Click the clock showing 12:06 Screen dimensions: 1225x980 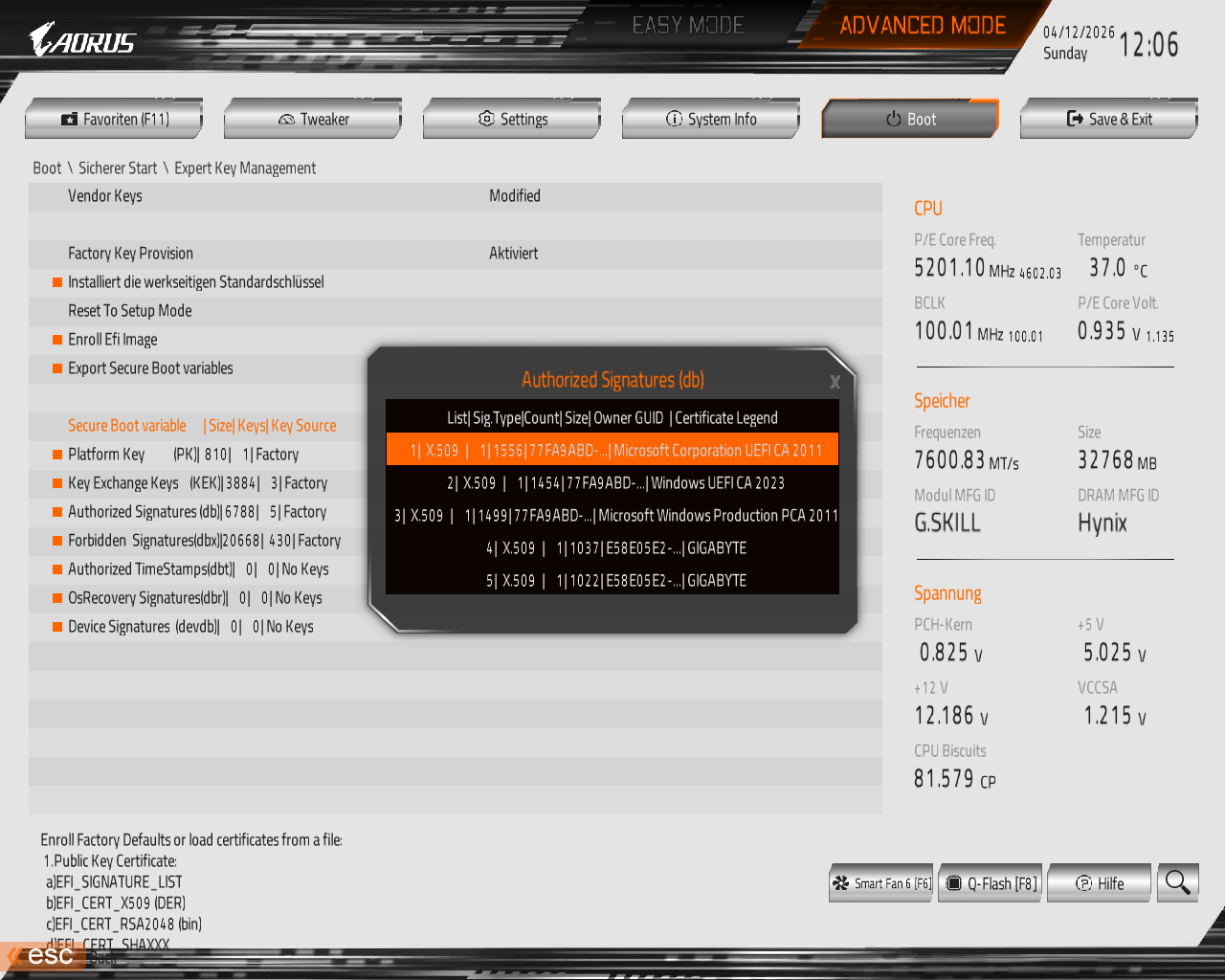coord(1148,45)
